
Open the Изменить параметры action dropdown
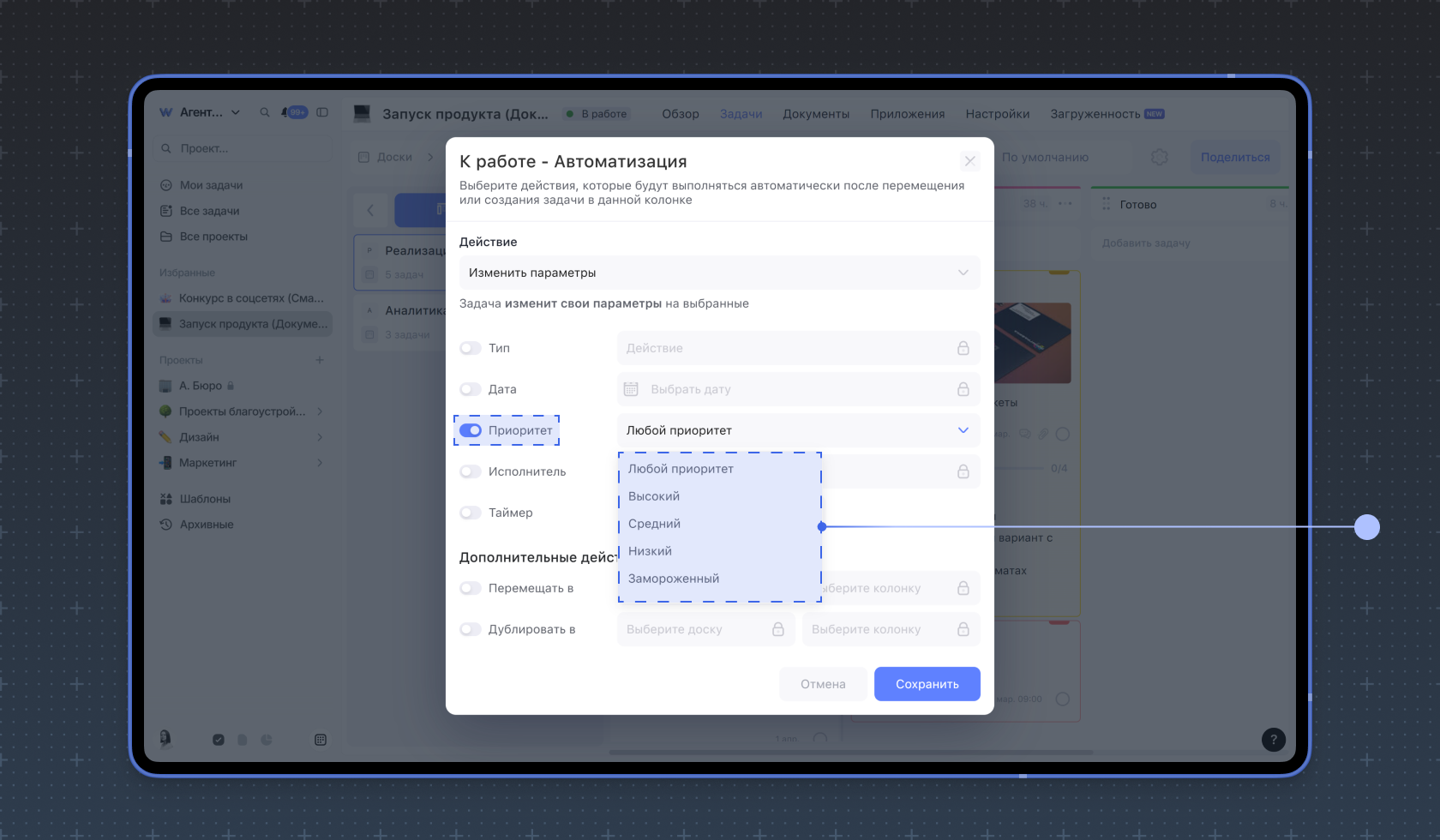click(x=719, y=273)
